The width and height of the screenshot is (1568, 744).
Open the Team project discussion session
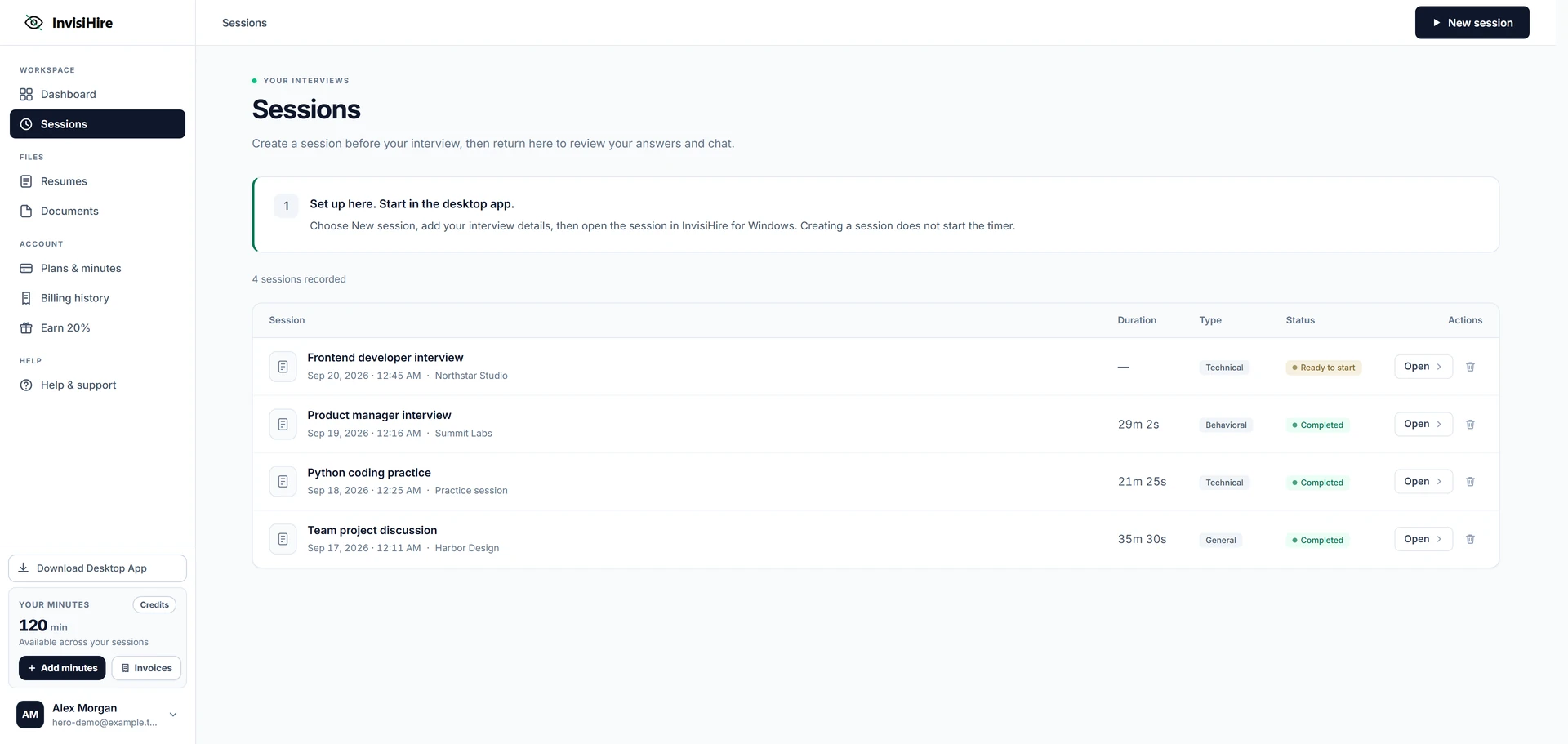[1423, 539]
